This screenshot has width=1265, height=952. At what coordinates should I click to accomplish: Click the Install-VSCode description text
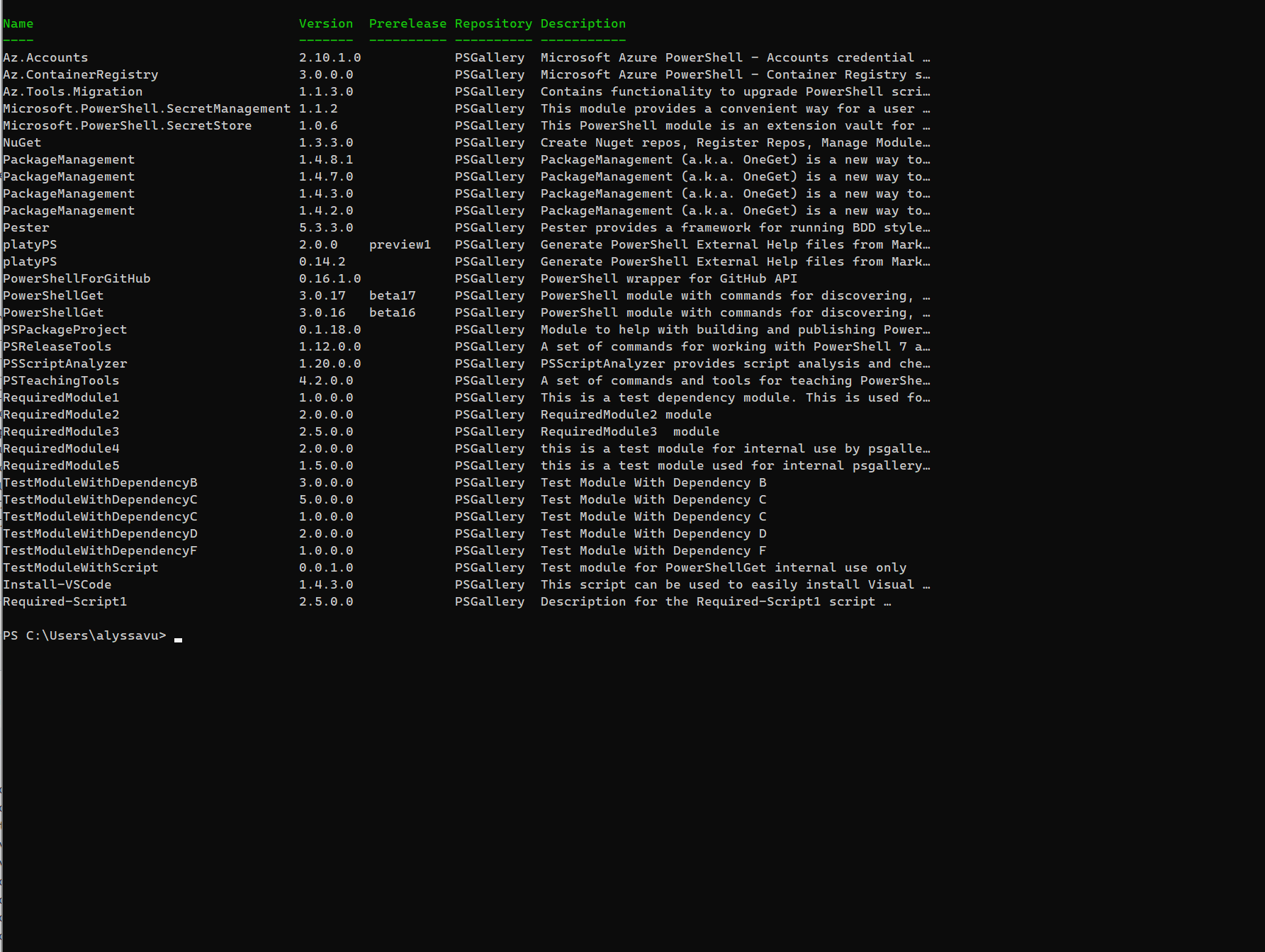tap(736, 585)
